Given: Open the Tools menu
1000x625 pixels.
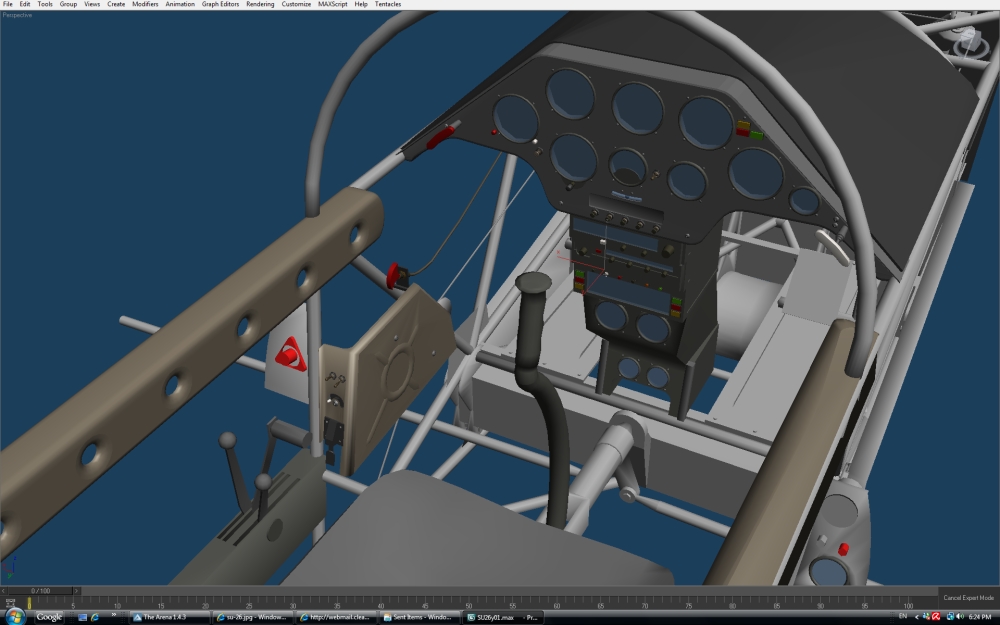Looking at the screenshot, I should tap(45, 4).
